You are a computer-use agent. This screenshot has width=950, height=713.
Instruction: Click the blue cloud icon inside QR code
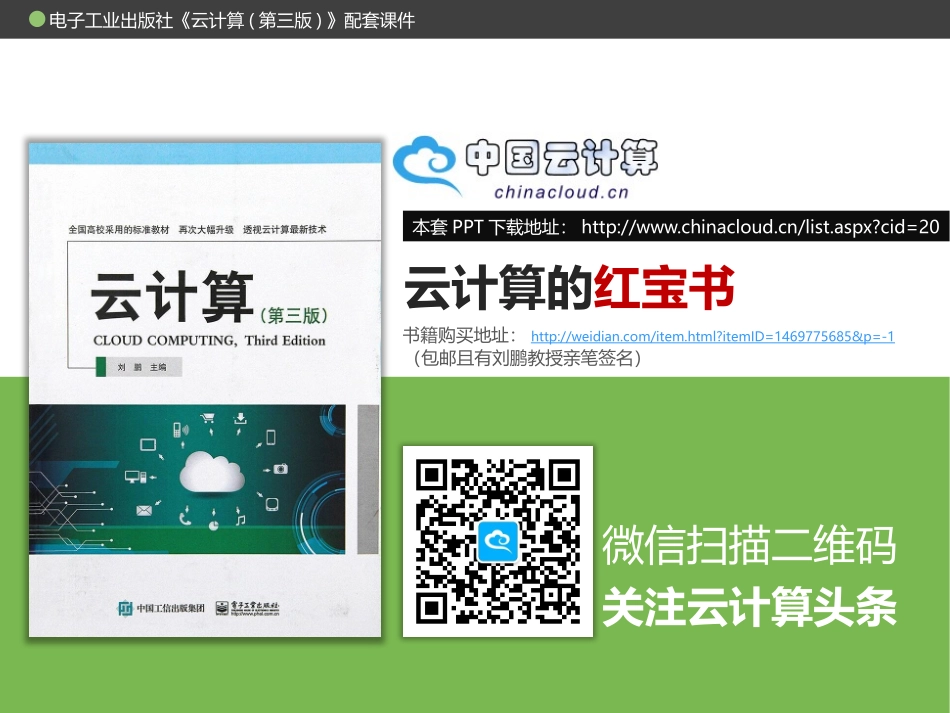[x=498, y=541]
